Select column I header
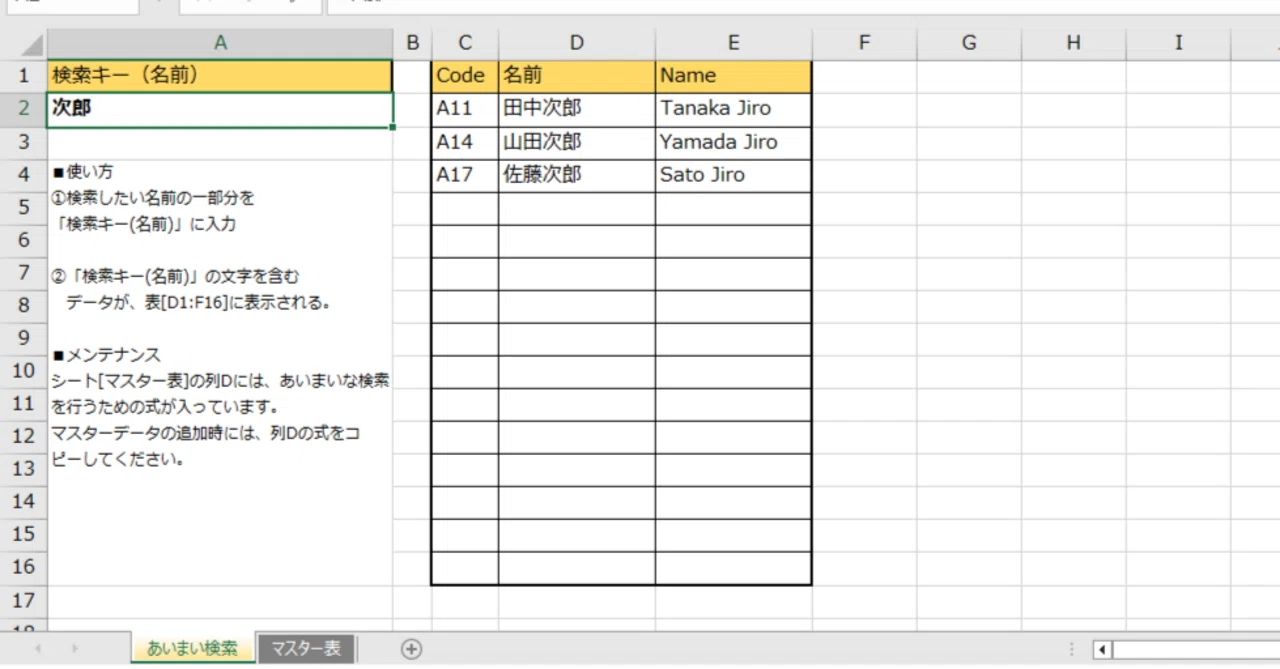The height and width of the screenshot is (669, 1280). click(x=1179, y=43)
